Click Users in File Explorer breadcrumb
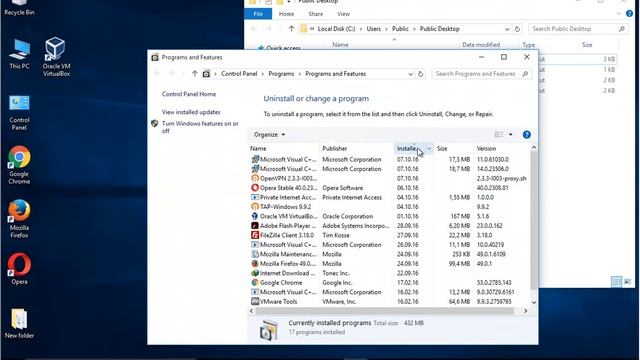Image resolution: width=640 pixels, height=360 pixels. click(x=373, y=29)
